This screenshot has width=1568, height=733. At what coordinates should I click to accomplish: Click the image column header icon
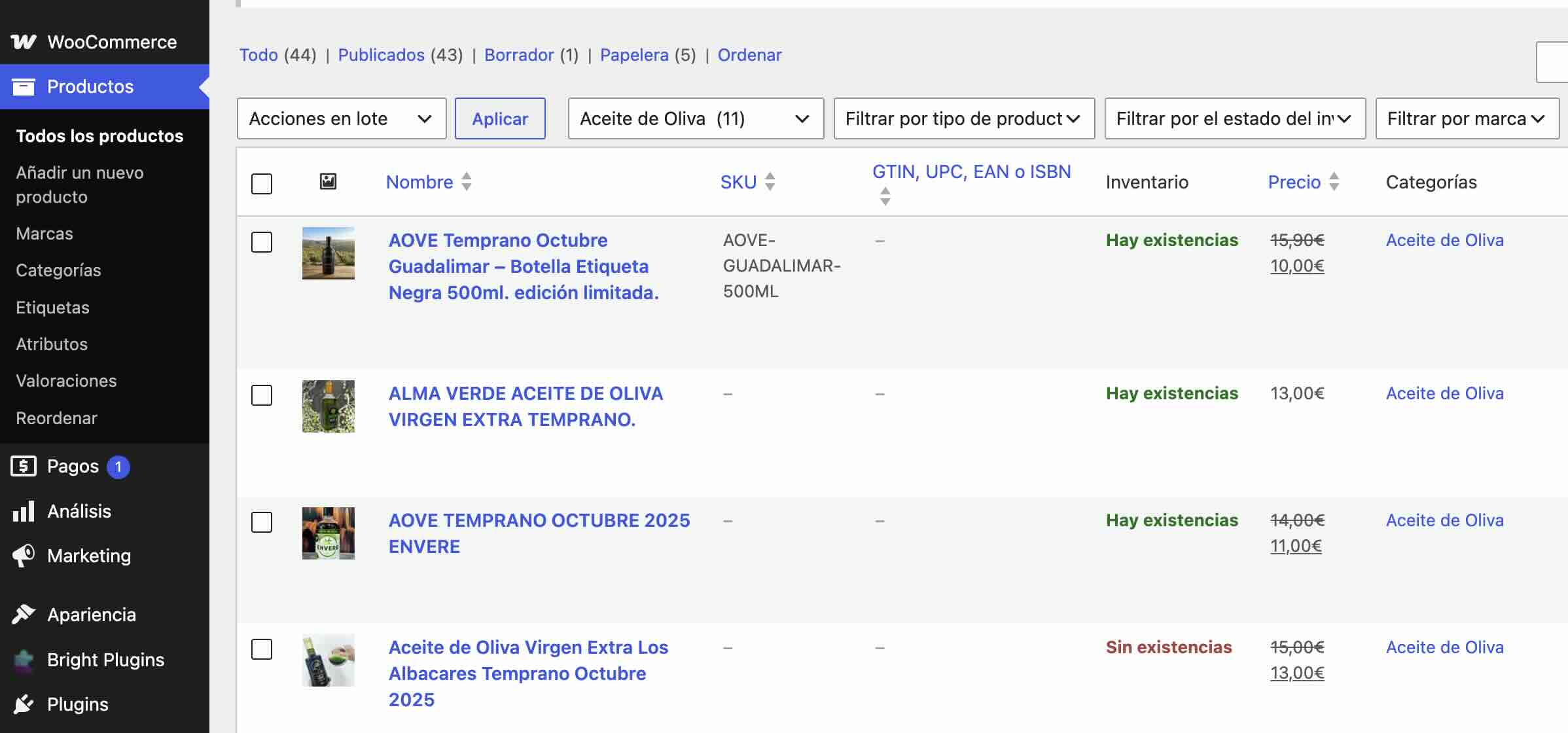pos(328,181)
